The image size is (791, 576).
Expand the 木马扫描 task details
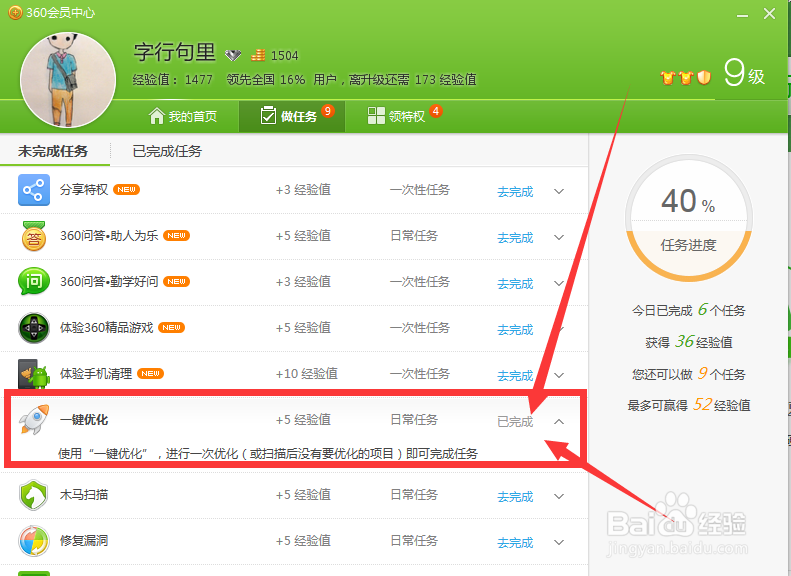click(x=559, y=496)
